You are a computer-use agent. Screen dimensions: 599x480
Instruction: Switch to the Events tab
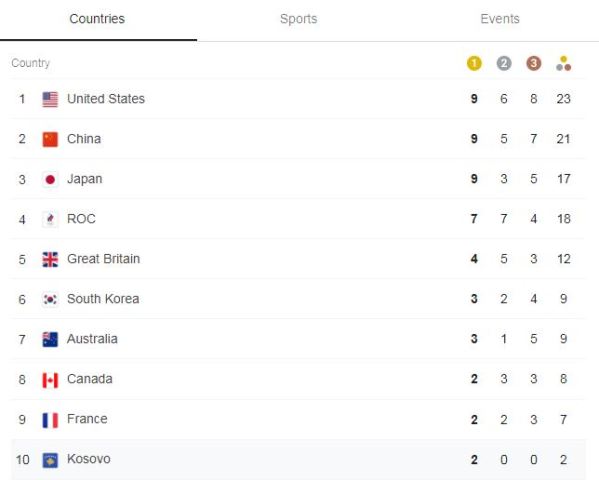coord(500,19)
